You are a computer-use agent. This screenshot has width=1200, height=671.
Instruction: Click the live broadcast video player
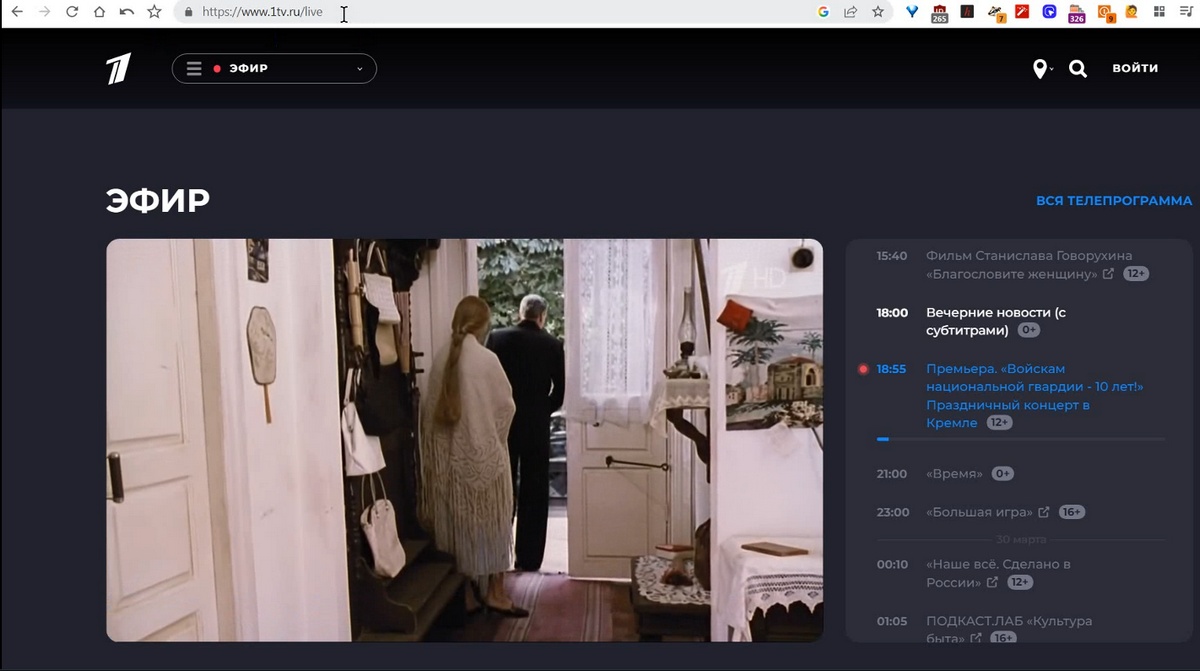[x=465, y=440]
